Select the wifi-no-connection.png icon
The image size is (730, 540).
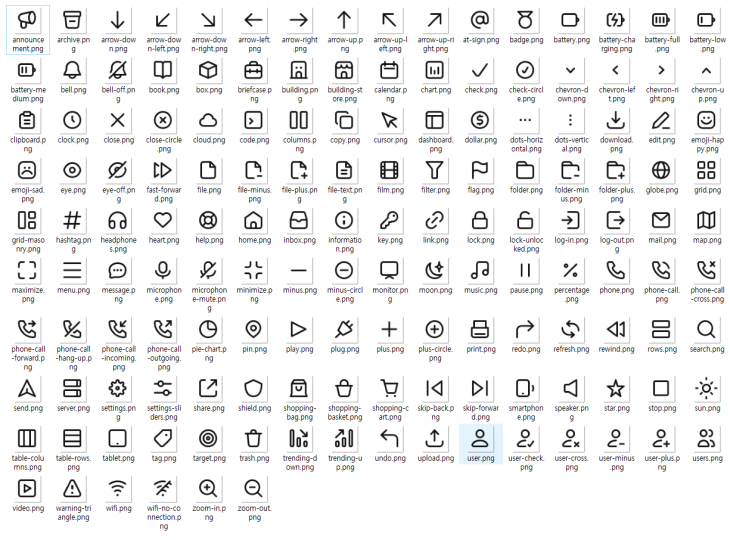coord(163,488)
